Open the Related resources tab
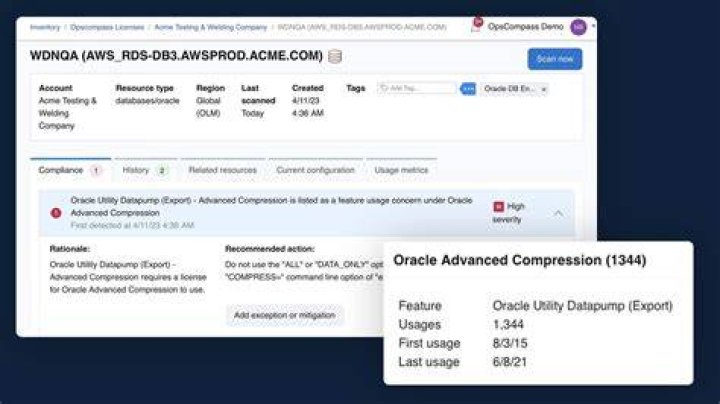The height and width of the screenshot is (404, 720). [222, 170]
